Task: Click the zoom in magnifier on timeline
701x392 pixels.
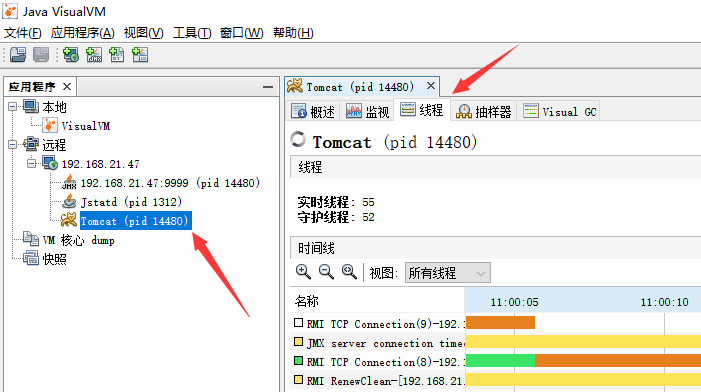Action: pyautogui.click(x=303, y=271)
